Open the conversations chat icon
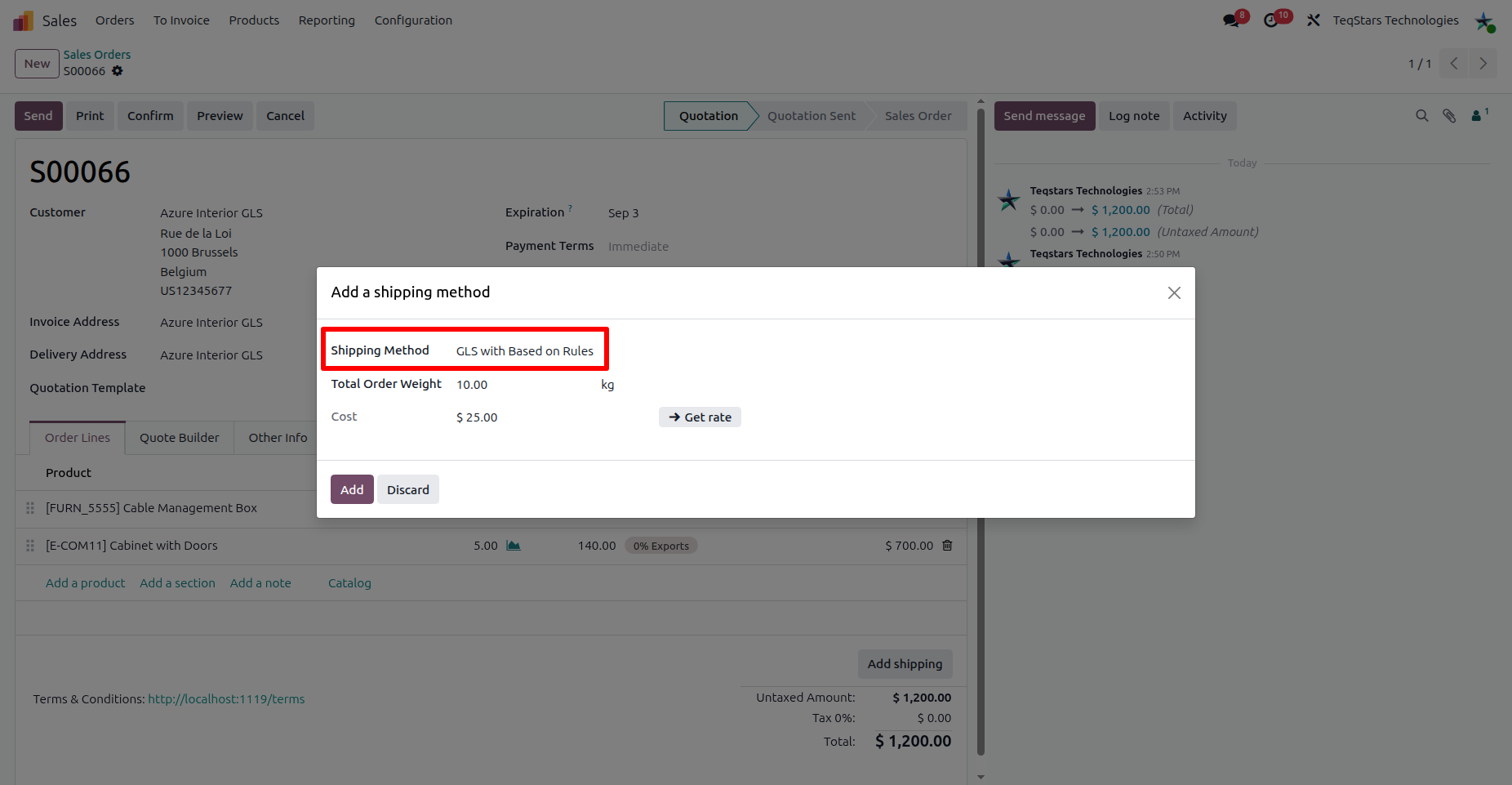The width and height of the screenshot is (1512, 785). tap(1231, 20)
